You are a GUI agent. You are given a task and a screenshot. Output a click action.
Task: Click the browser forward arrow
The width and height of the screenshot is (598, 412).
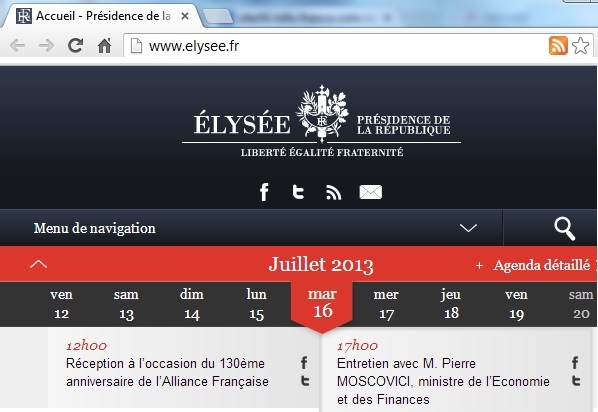point(47,46)
